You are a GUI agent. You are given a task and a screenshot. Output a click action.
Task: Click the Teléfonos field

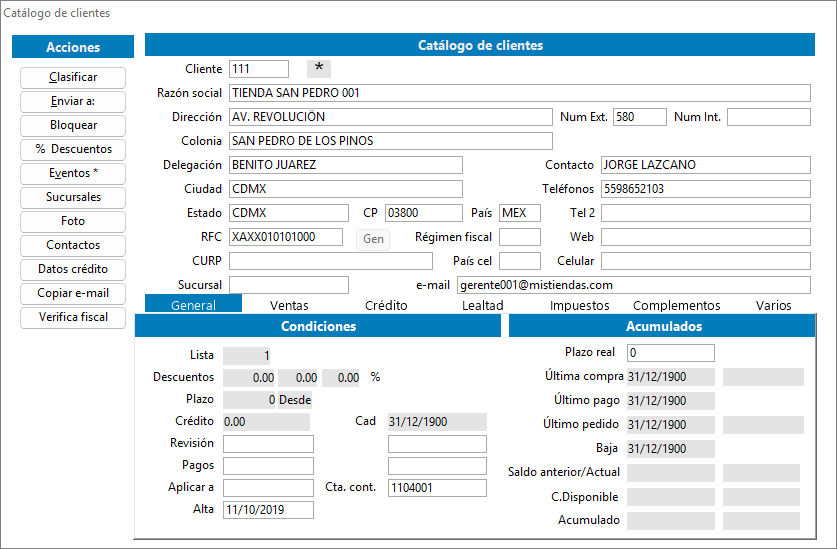point(706,189)
